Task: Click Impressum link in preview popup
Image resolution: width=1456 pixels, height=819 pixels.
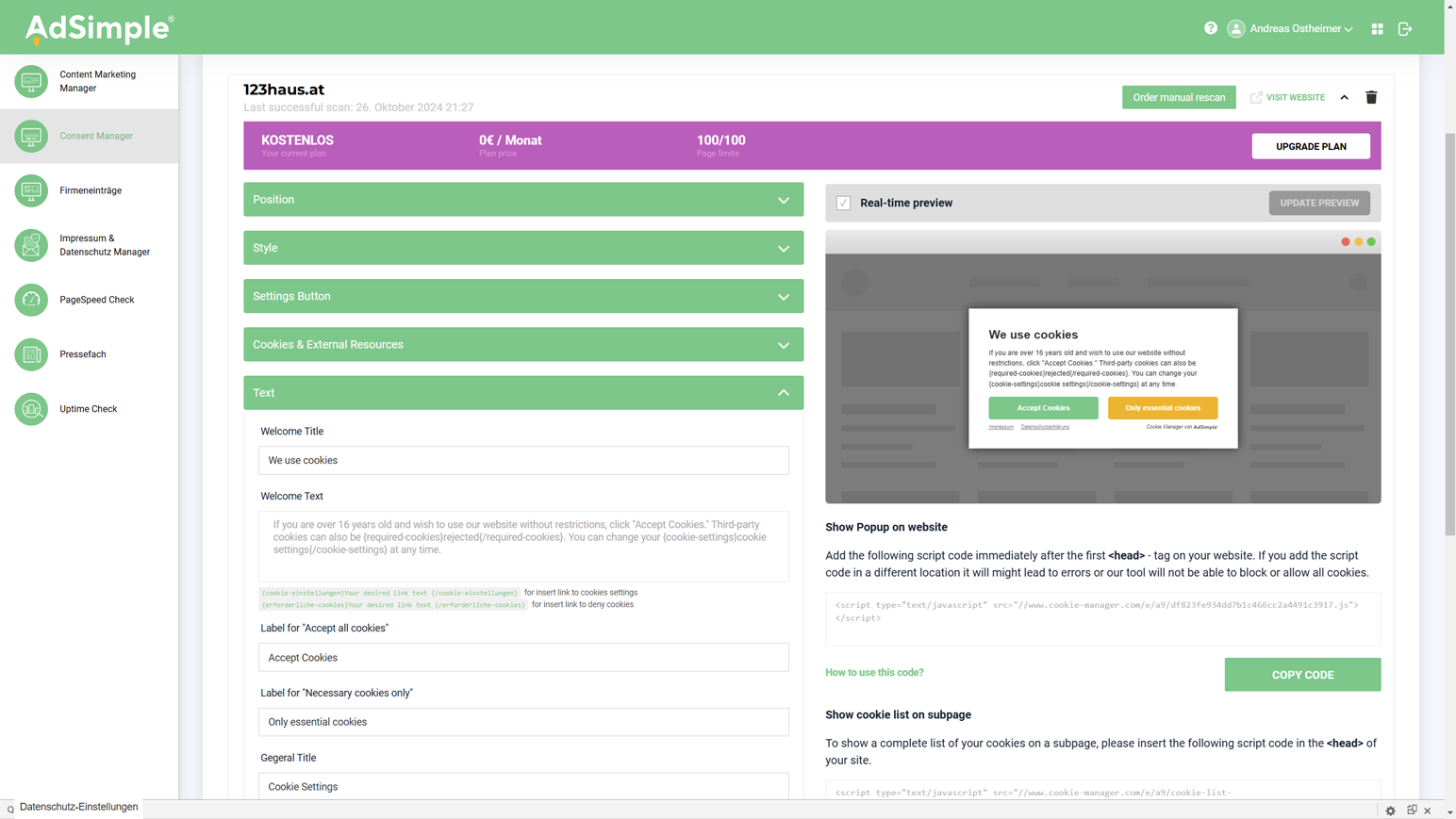Action: point(1001,427)
